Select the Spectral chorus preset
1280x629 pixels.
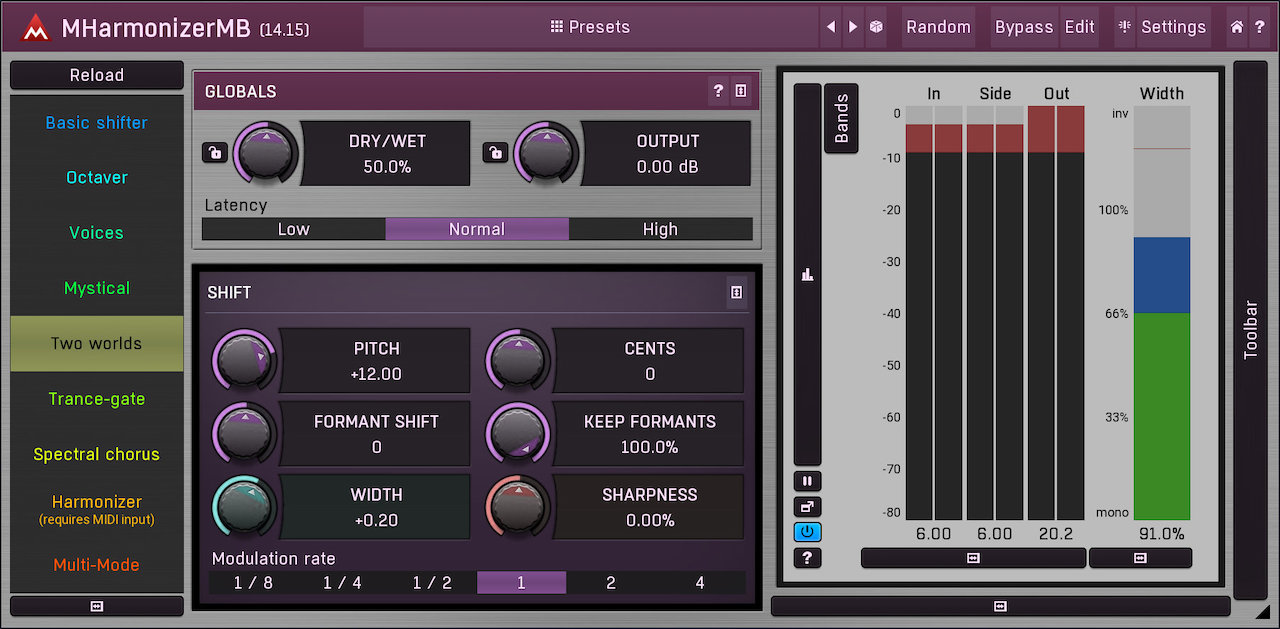tap(97, 454)
